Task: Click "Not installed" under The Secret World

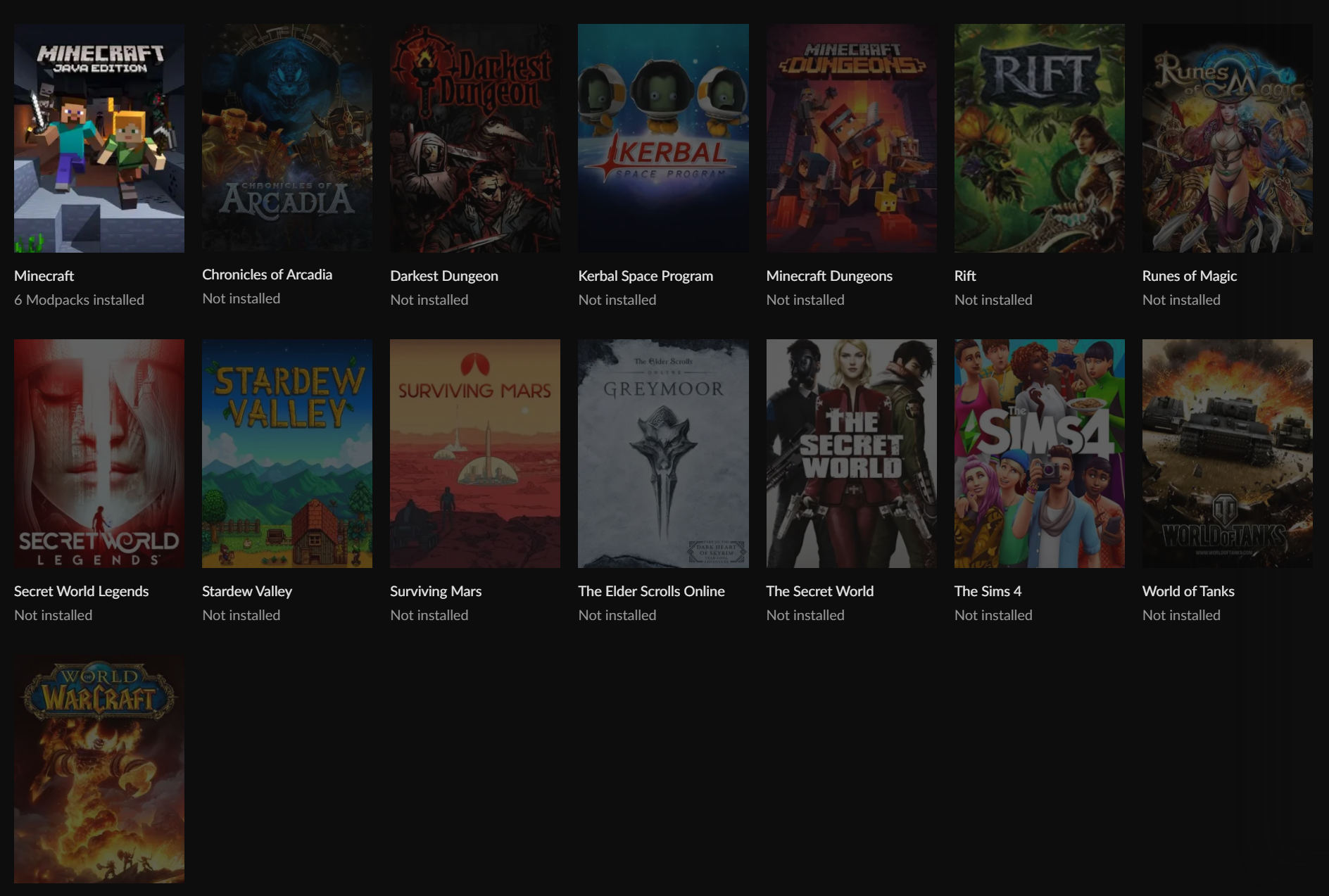Action: click(x=805, y=615)
